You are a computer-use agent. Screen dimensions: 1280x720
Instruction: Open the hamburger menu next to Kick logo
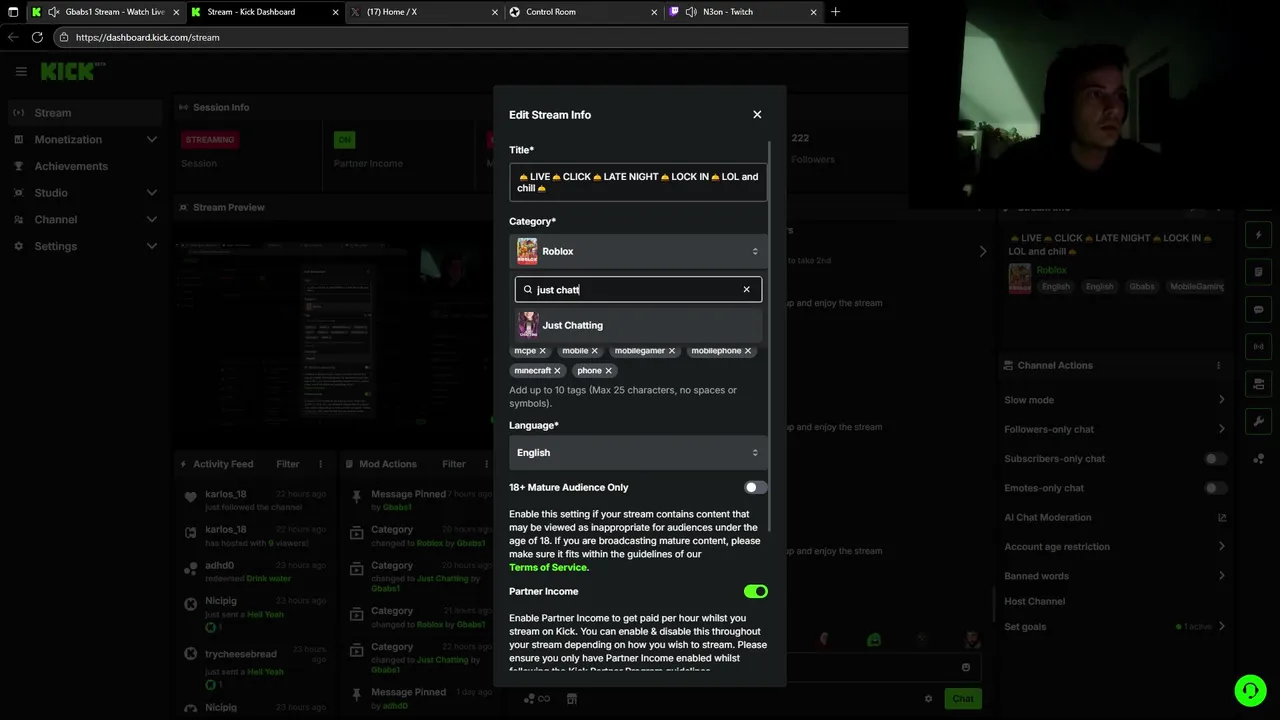[x=21, y=71]
